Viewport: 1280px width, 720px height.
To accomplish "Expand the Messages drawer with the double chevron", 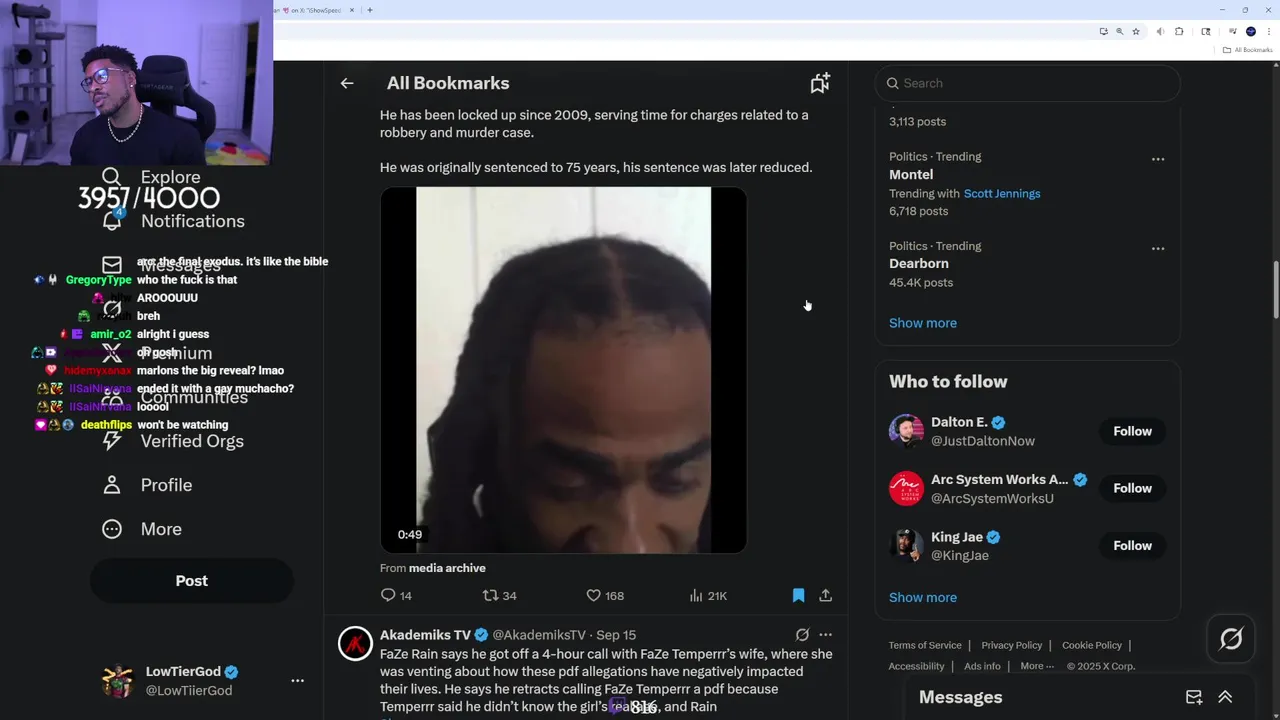I will pos(1225,697).
